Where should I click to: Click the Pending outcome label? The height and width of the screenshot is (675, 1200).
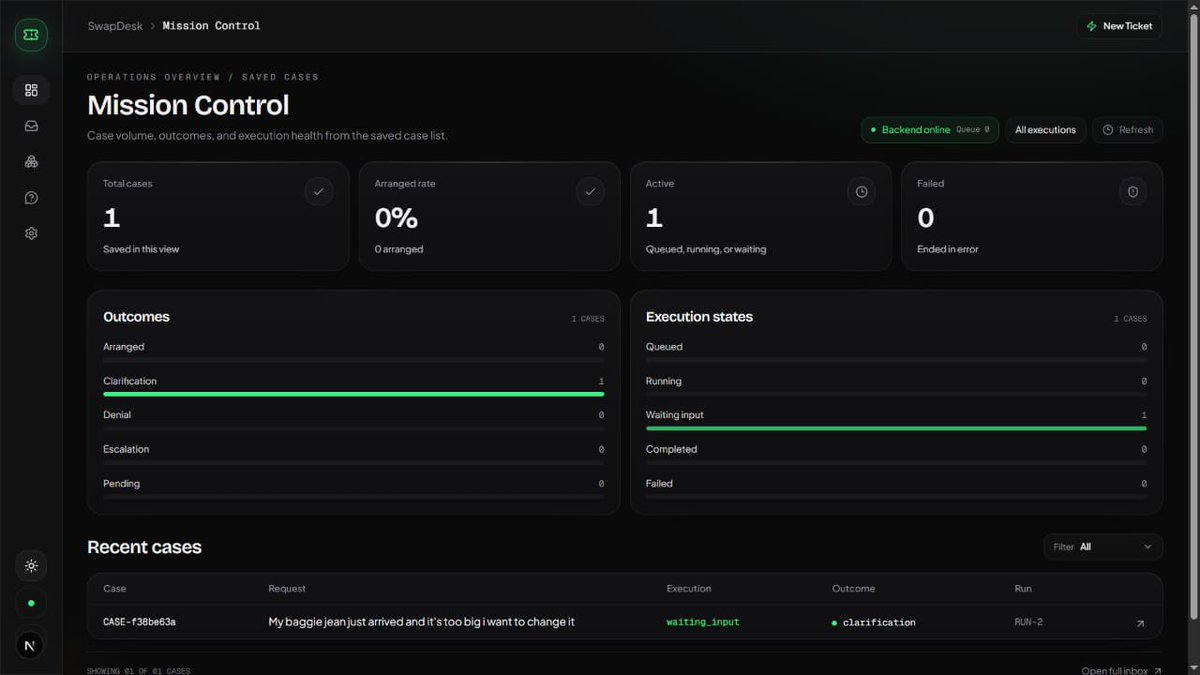(121, 484)
